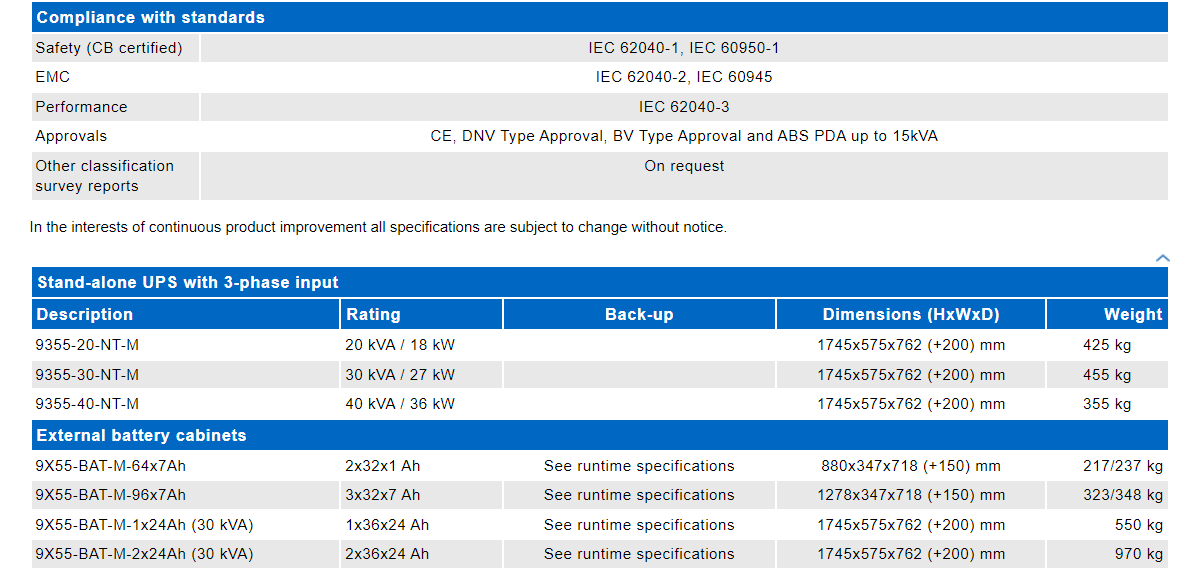The height and width of the screenshot is (570, 1194).
Task: Click the 9X55-BAT-M-64x7Ah battery cabinet entry
Action: click(x=110, y=466)
